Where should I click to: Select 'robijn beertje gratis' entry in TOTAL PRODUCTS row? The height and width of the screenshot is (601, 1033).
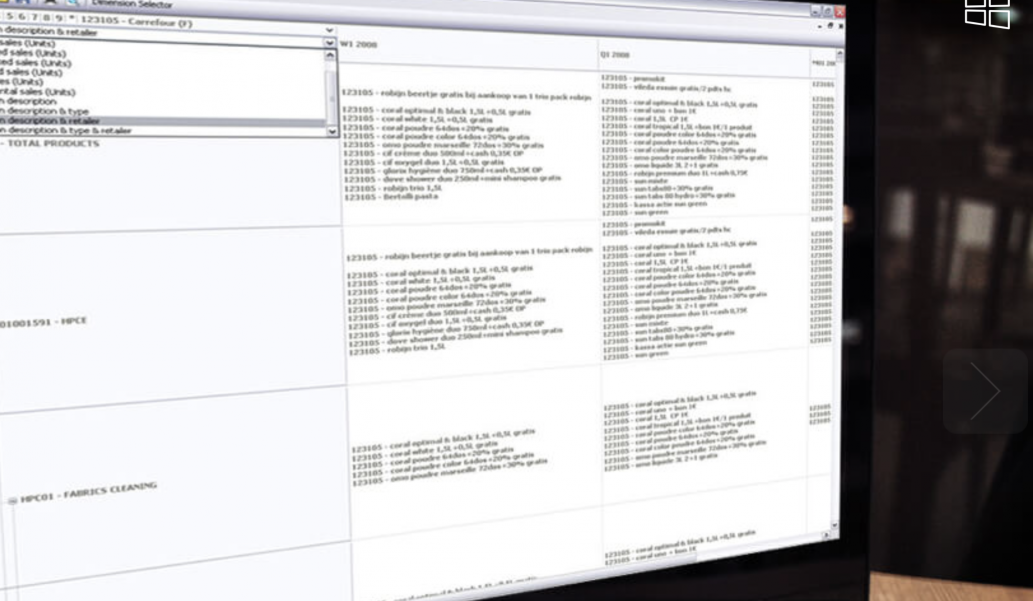(467, 96)
